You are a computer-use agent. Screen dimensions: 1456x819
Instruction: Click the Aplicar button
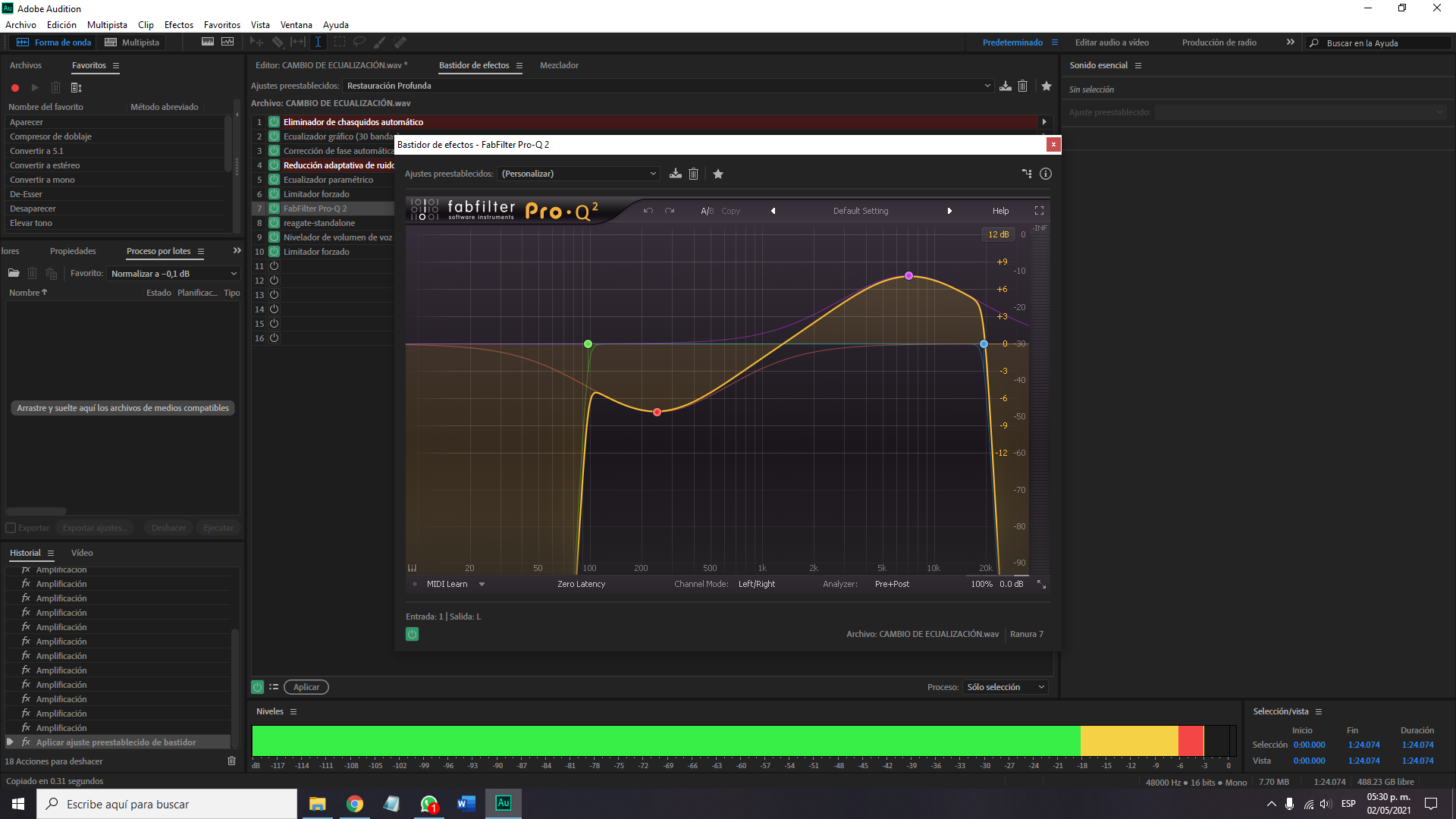tap(306, 687)
